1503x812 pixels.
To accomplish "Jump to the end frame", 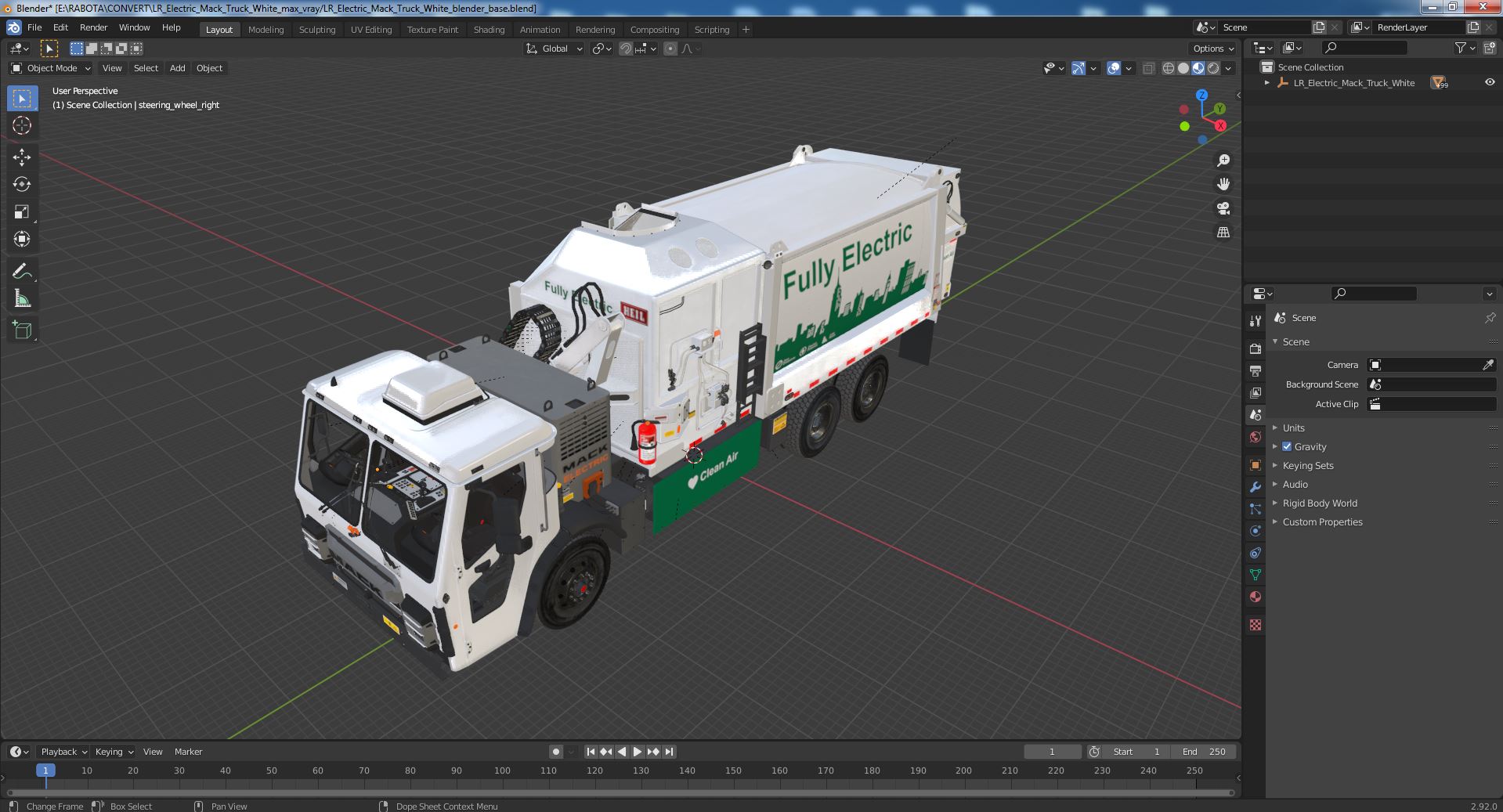I will click(x=669, y=752).
